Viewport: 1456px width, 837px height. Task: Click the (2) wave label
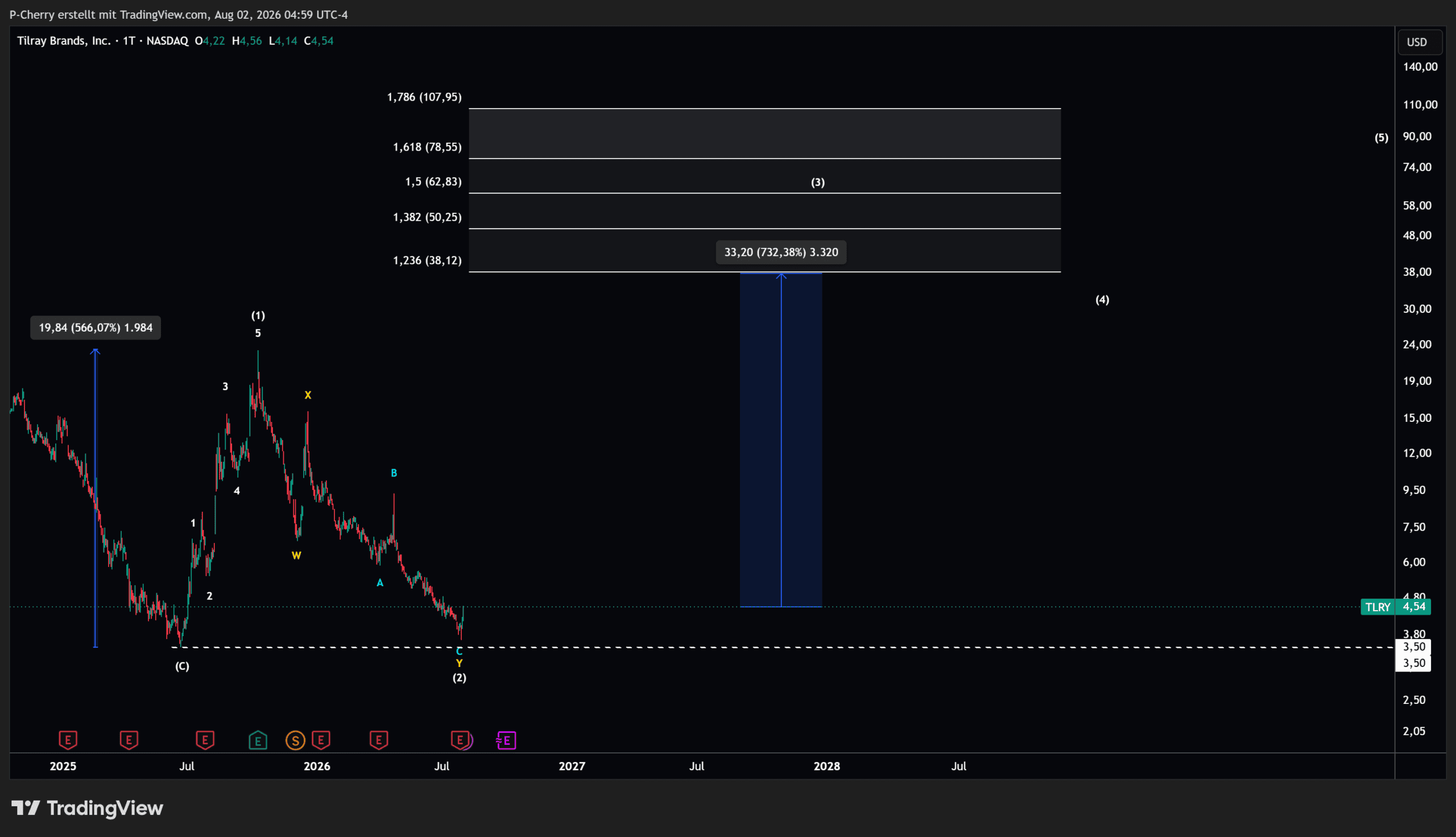pos(460,677)
